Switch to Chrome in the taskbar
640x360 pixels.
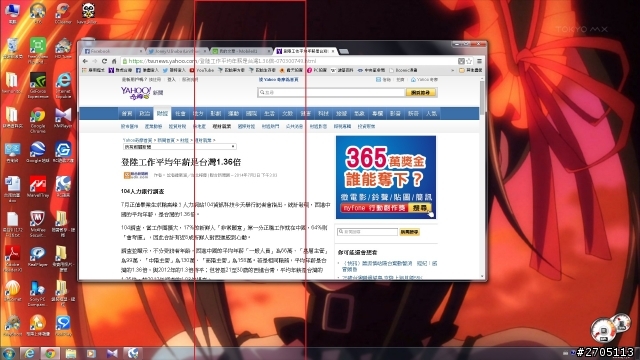point(50,353)
